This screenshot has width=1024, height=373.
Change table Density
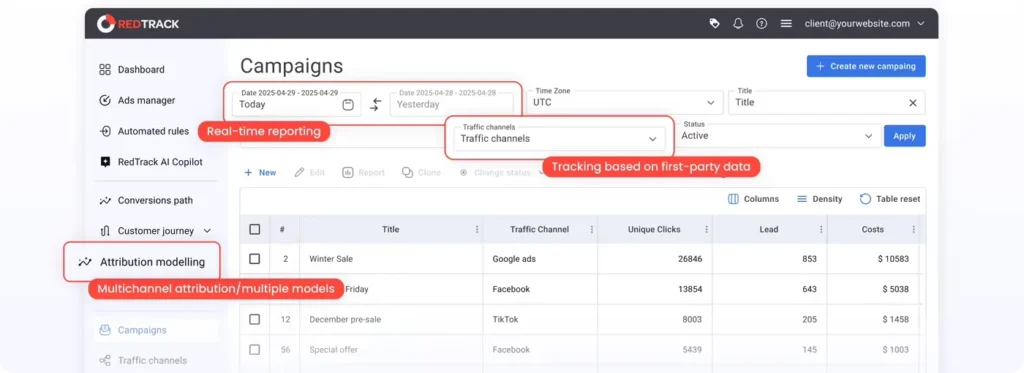[820, 199]
